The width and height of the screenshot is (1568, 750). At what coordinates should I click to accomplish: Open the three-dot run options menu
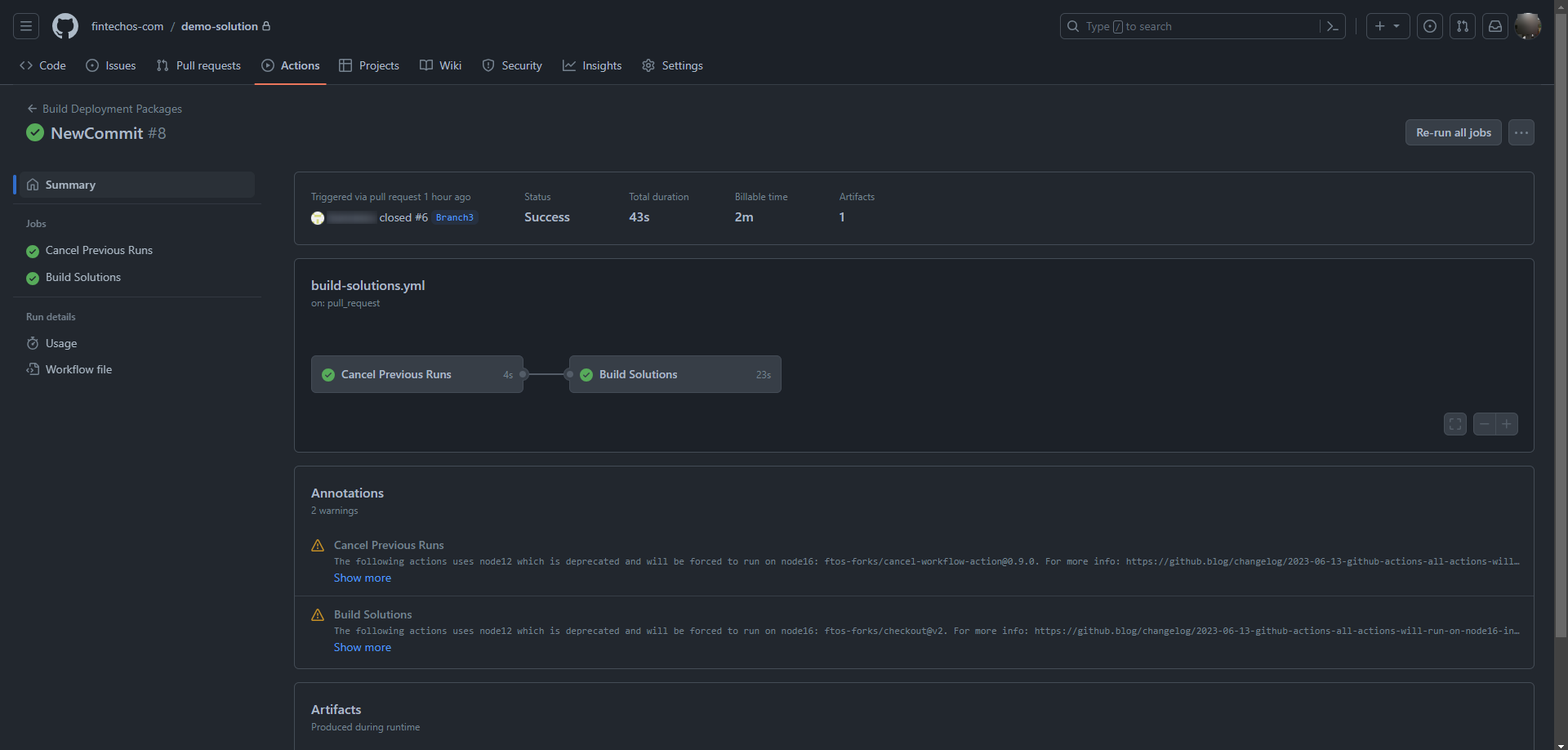pos(1521,132)
